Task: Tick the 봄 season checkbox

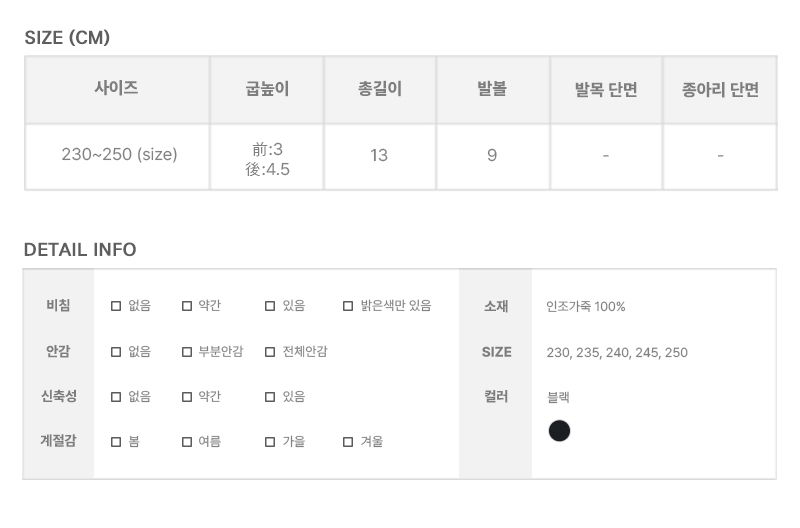Action: 116,441
